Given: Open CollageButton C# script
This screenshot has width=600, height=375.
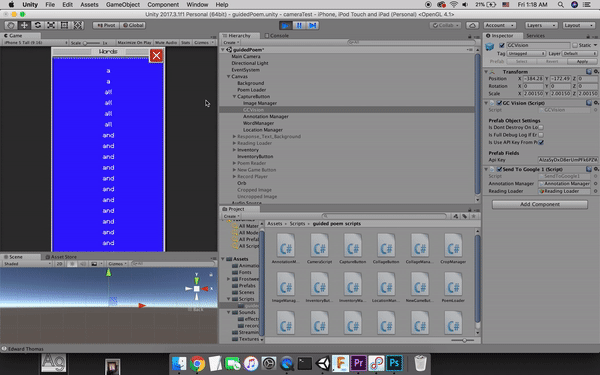Looking at the screenshot, I should pyautogui.click(x=386, y=248).
